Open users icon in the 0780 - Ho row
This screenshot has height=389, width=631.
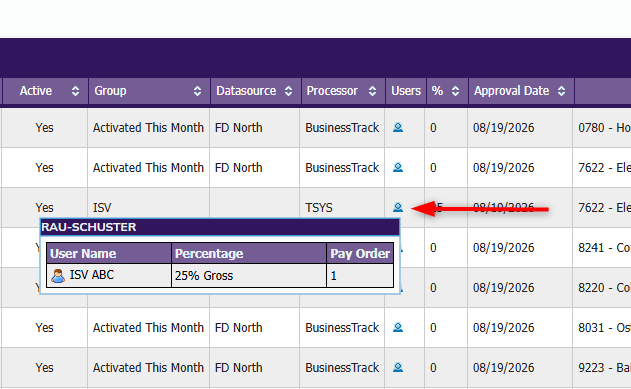398,128
